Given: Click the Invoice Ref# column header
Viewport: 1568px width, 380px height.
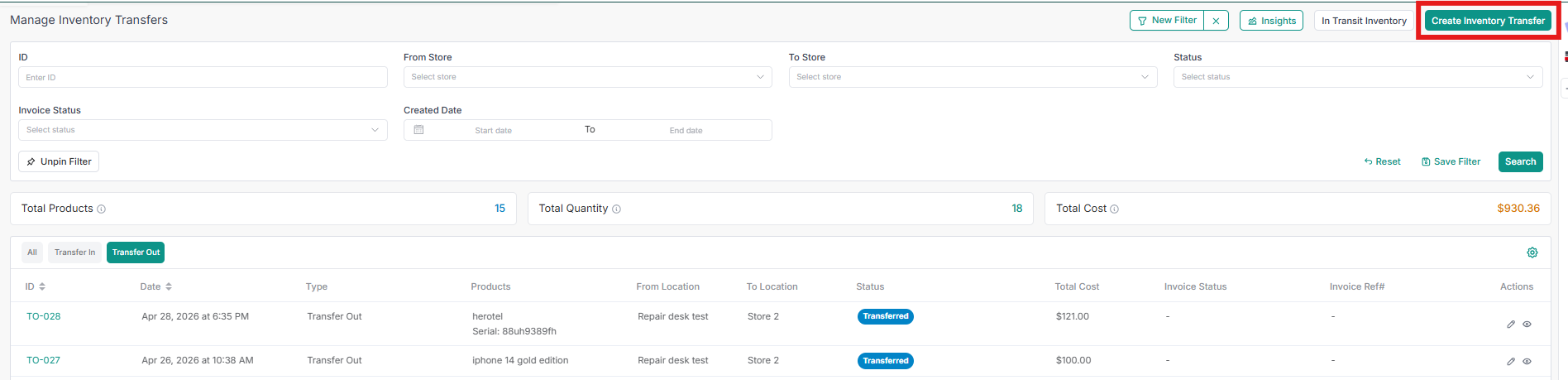Looking at the screenshot, I should 1357,286.
